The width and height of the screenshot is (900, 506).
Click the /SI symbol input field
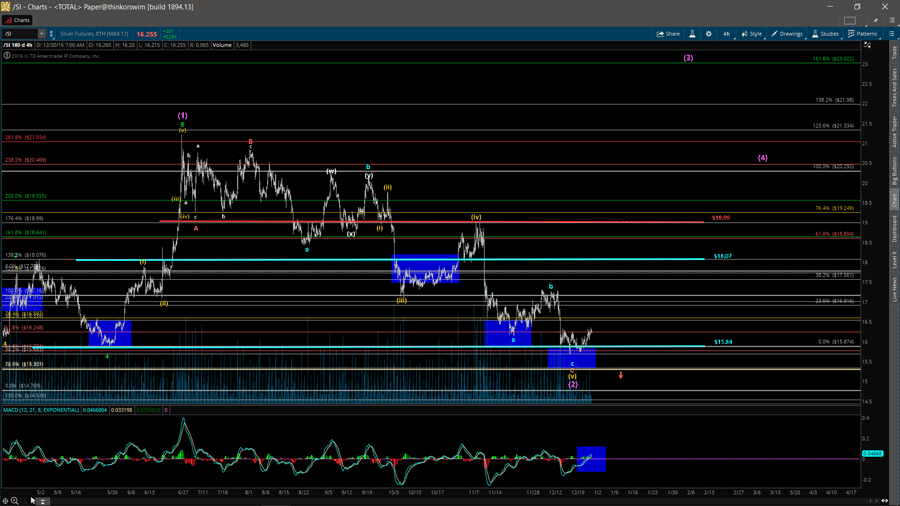pos(20,34)
